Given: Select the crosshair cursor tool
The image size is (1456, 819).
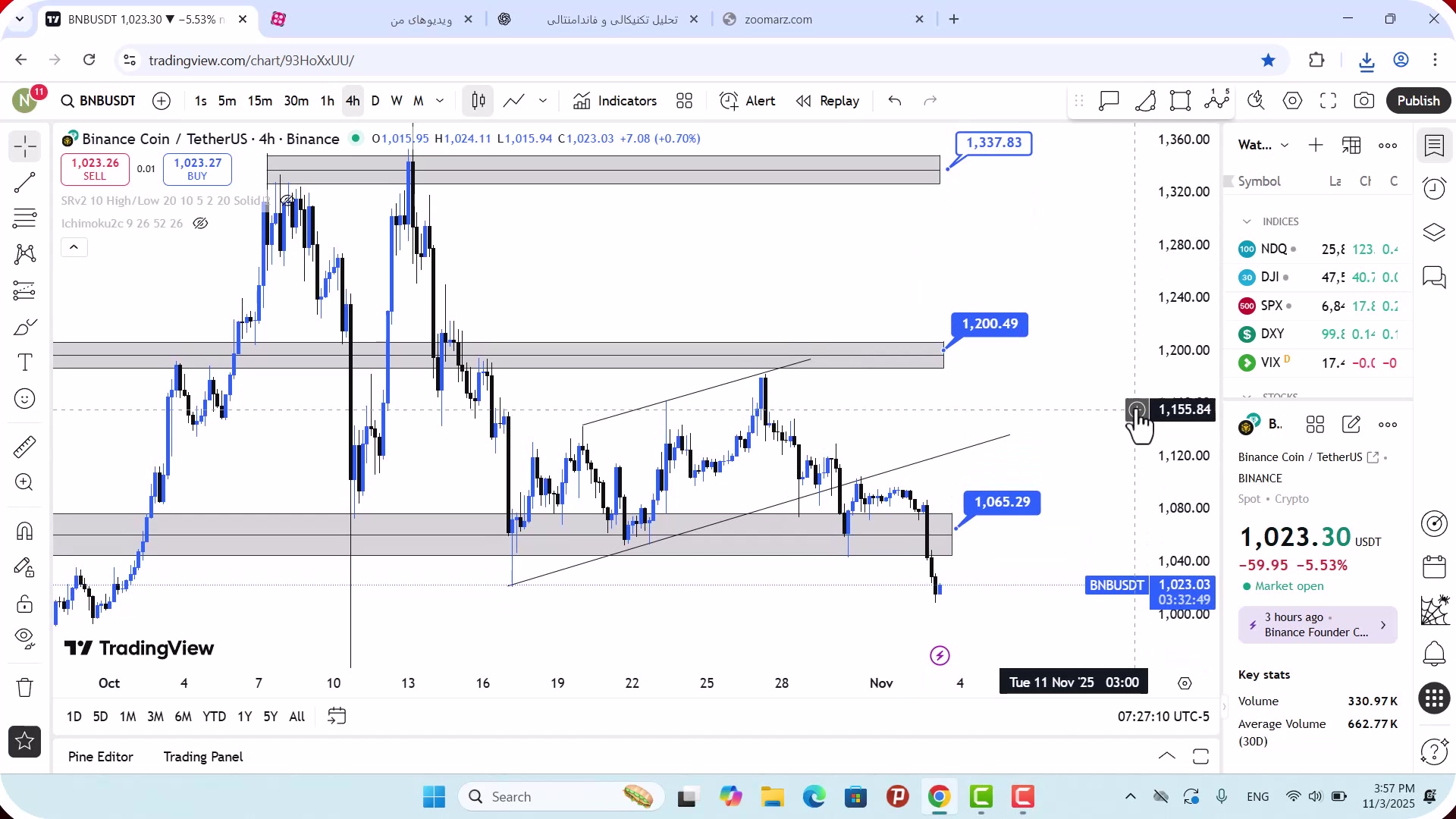Looking at the screenshot, I should pyautogui.click(x=24, y=146).
